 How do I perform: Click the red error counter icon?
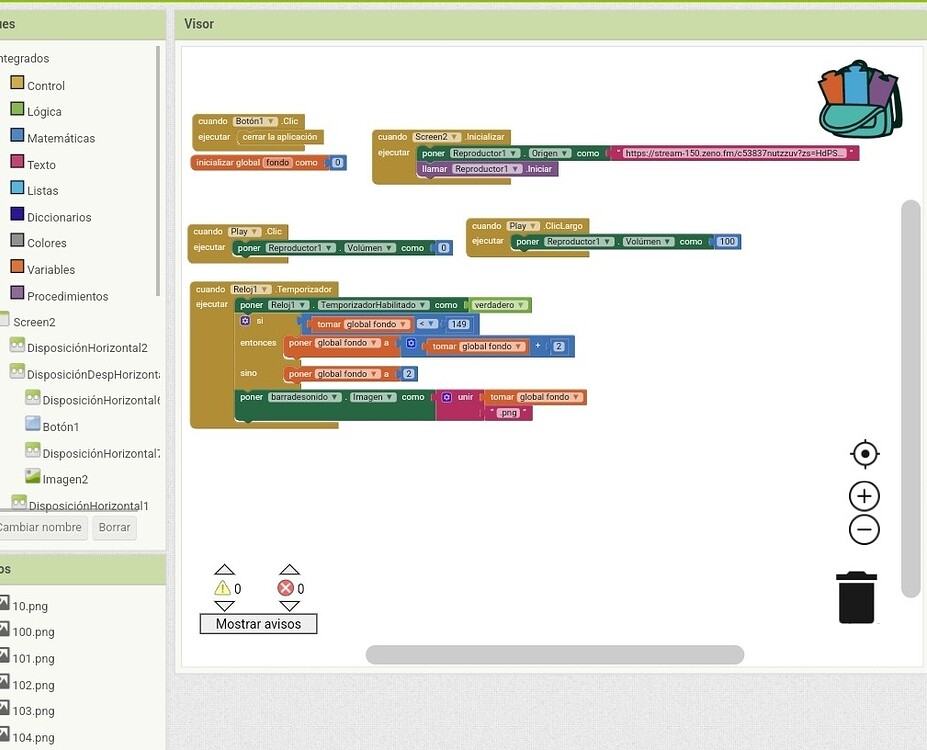click(286, 589)
